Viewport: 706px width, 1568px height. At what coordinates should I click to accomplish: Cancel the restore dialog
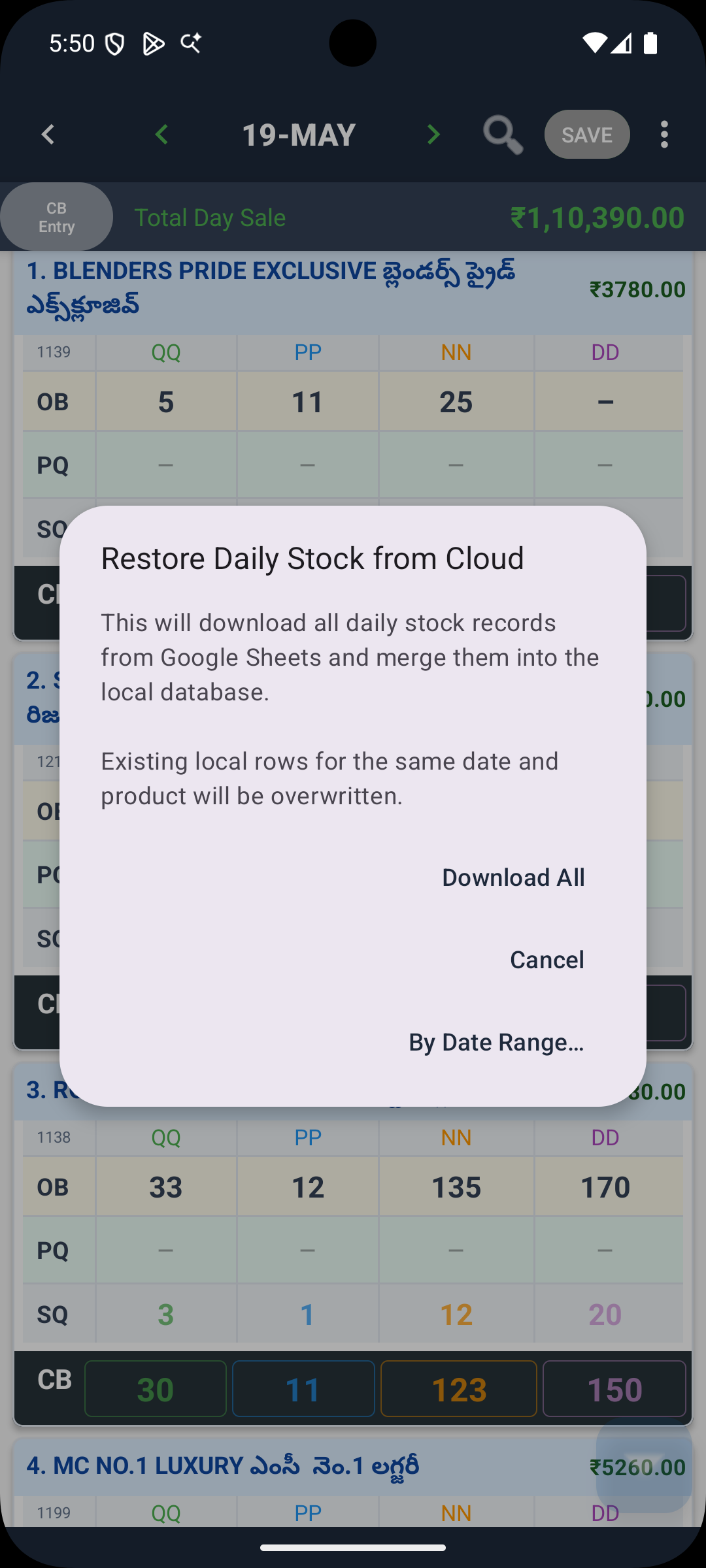click(547, 960)
